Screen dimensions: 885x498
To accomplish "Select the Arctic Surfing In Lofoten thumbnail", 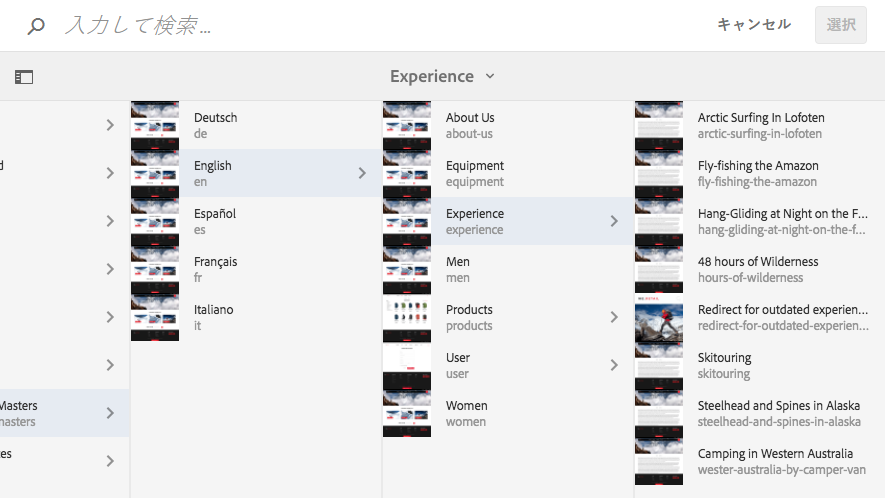I will pyautogui.click(x=659, y=125).
